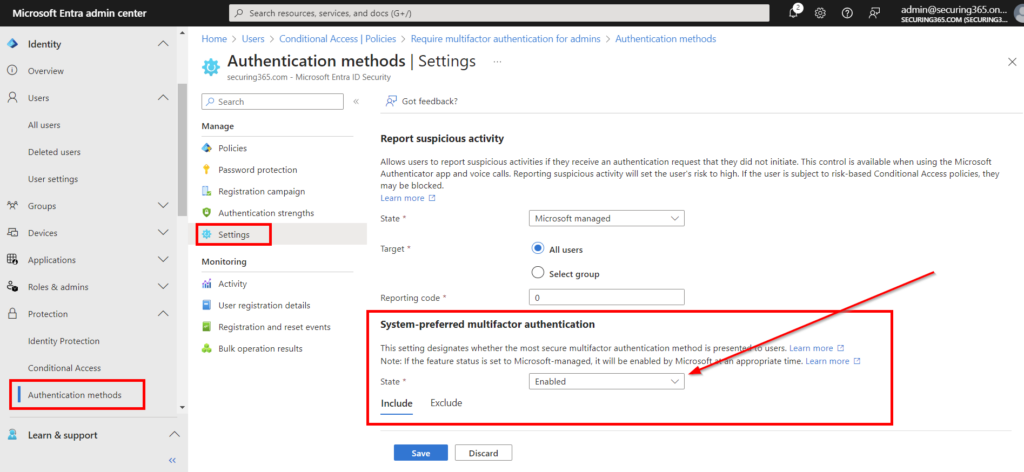Collapse sidebar with bottom double chevron
This screenshot has width=1024, height=472.
pyautogui.click(x=172, y=460)
